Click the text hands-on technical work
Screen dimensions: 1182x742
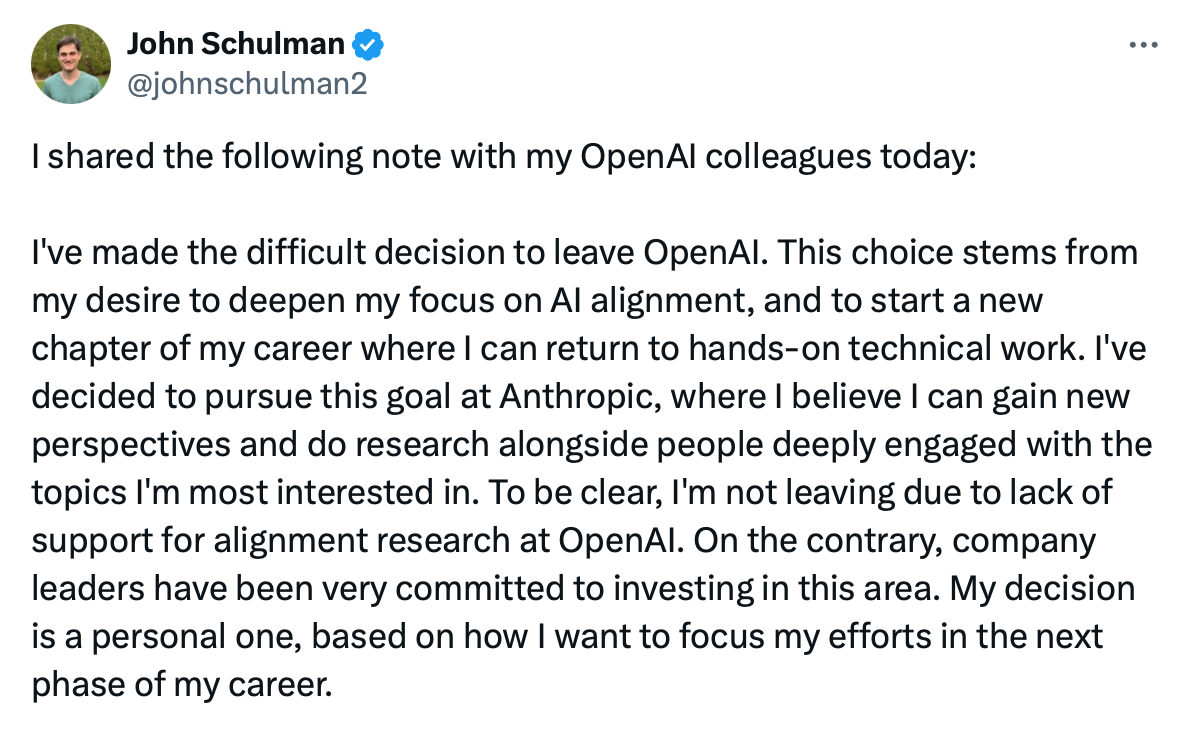pos(885,348)
